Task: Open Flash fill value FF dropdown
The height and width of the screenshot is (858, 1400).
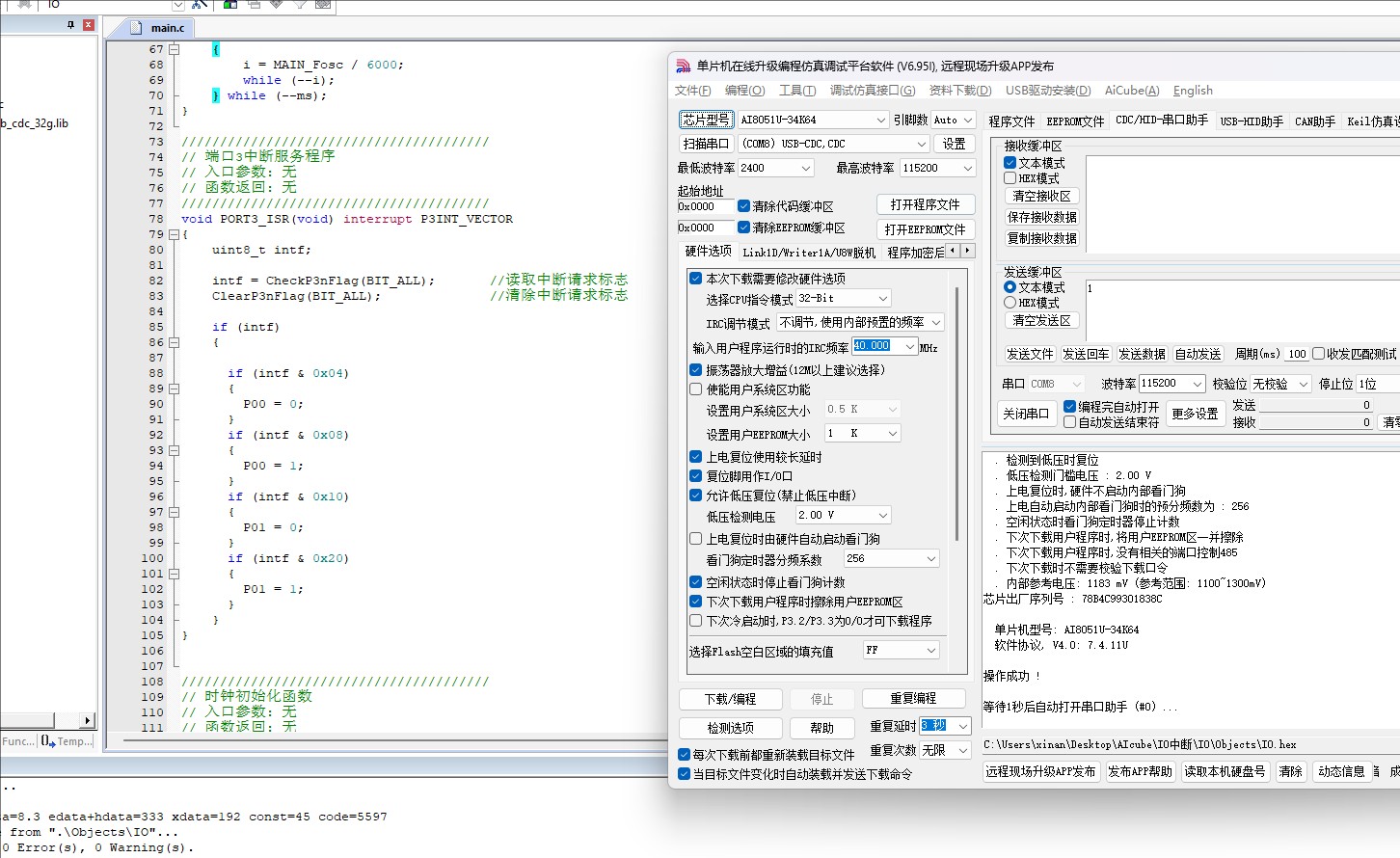Action: click(x=901, y=651)
